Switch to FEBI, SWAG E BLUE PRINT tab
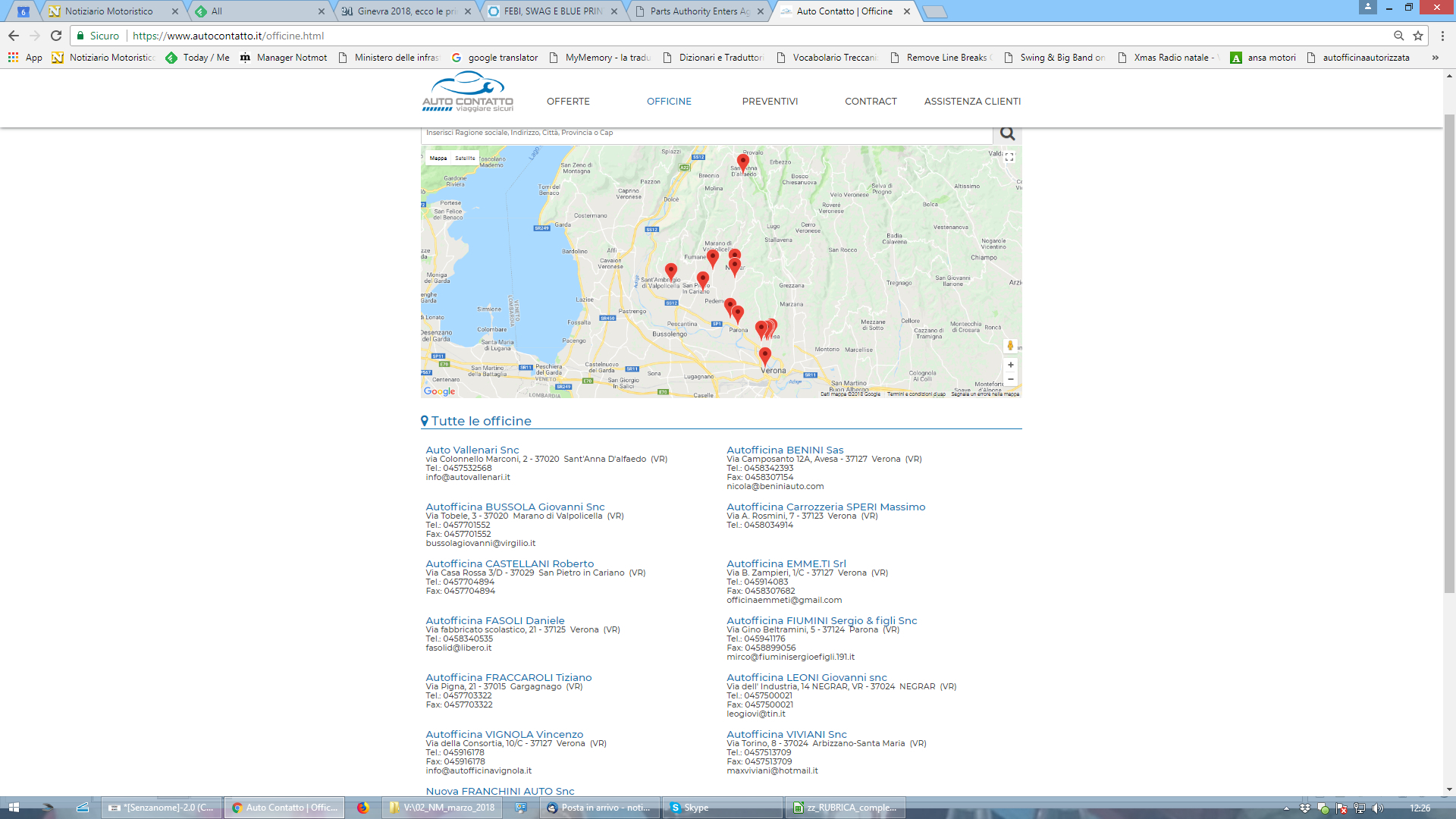The width and height of the screenshot is (1456, 819). pos(553,11)
